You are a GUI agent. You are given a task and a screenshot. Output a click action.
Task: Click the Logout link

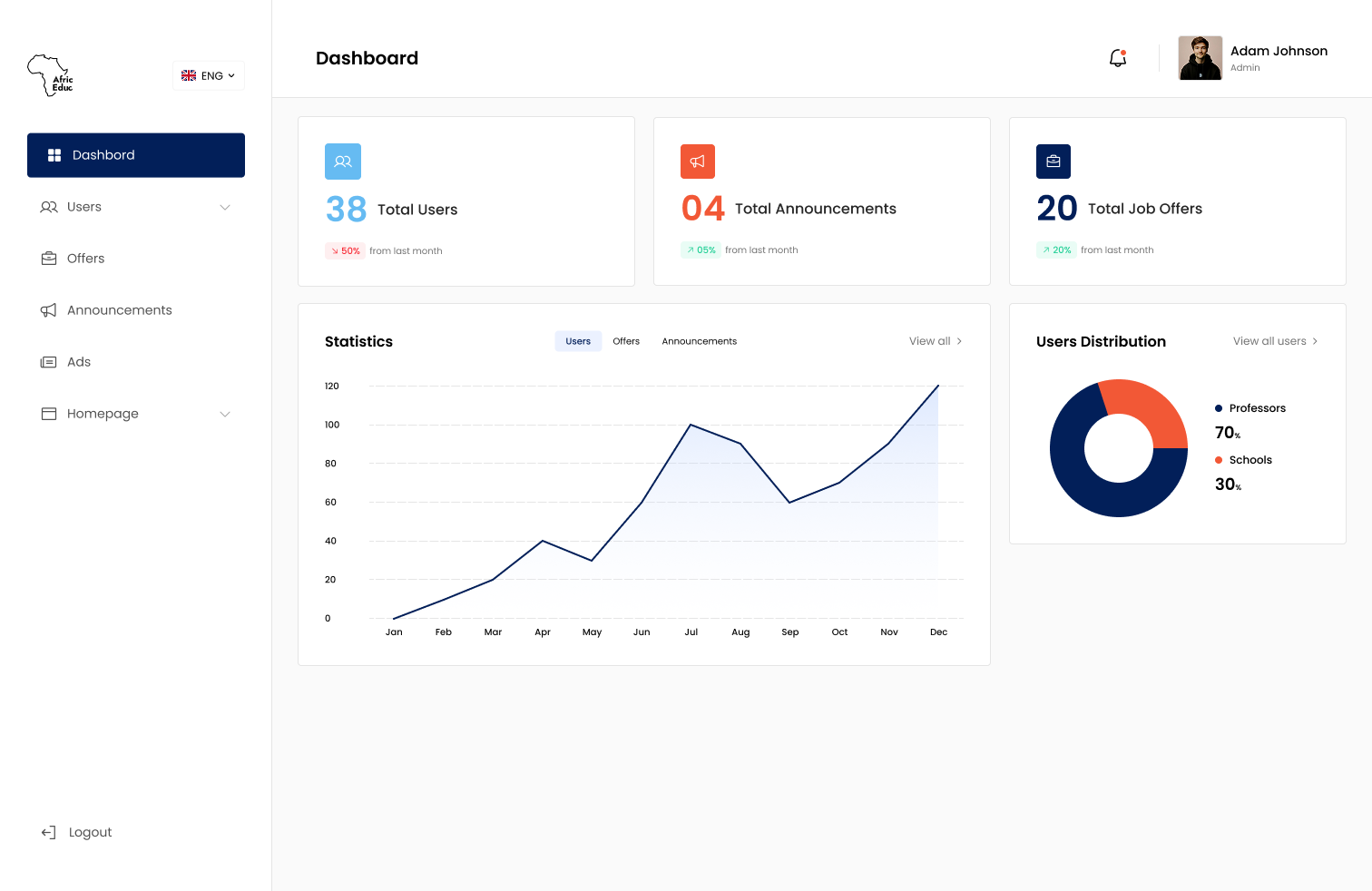91,832
